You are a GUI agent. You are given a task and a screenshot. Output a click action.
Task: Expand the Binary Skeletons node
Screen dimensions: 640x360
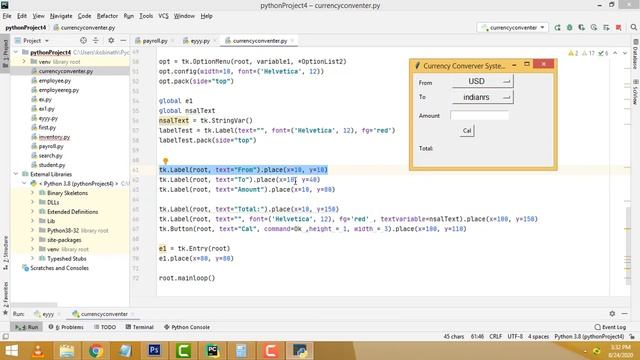coord(32,193)
